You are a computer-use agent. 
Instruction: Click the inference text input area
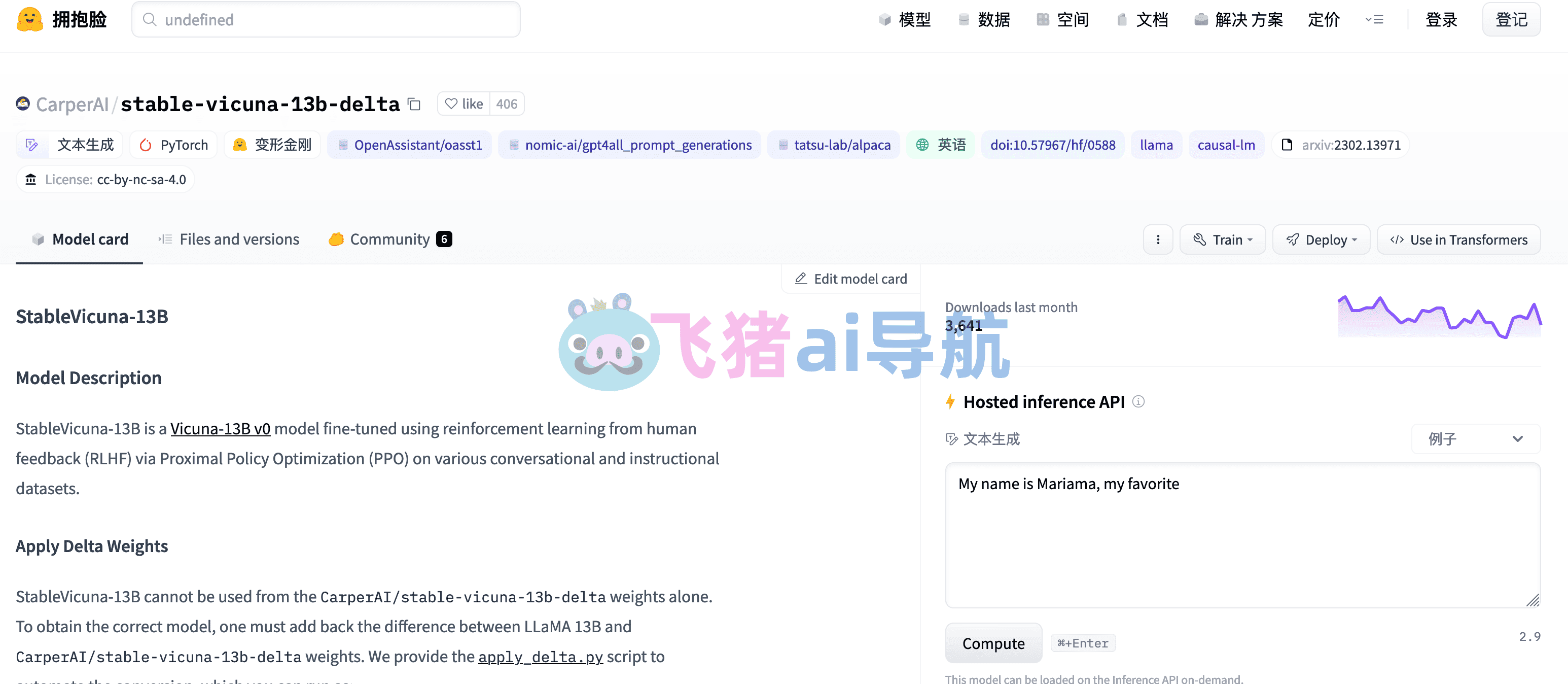coord(1242,535)
